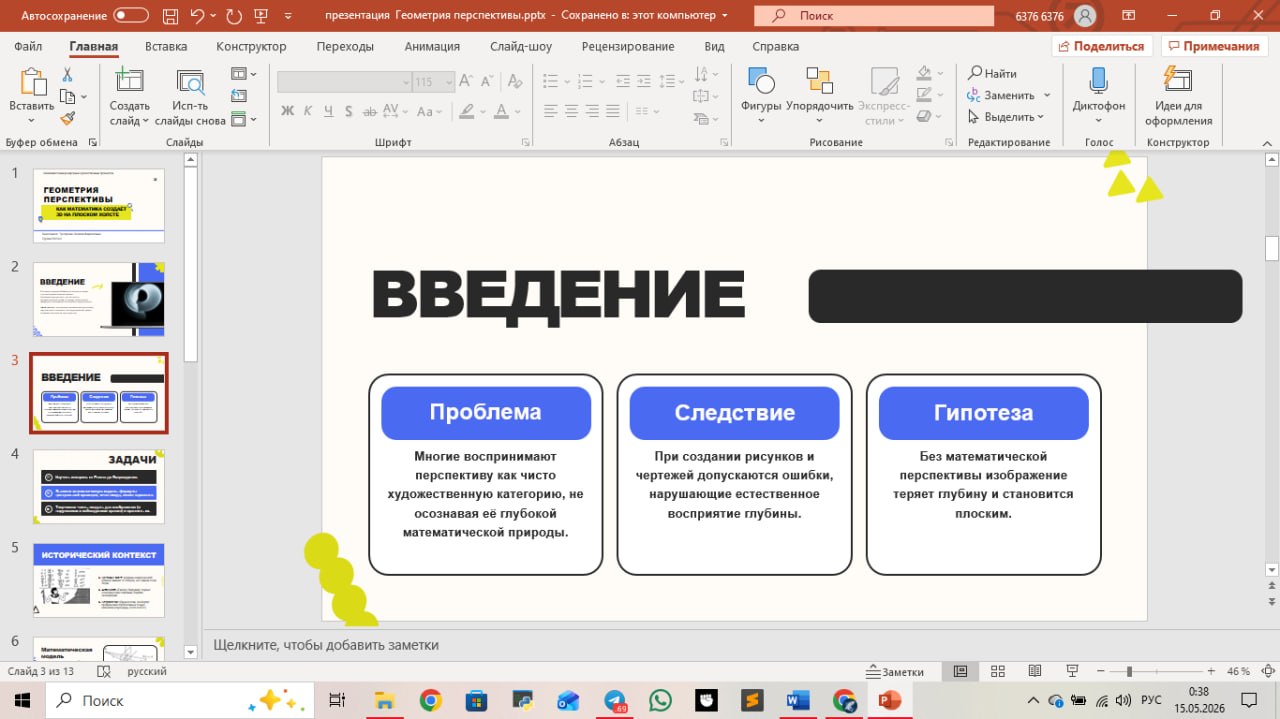Switch to the Анимация tab
Screen dimensions: 1280x719
point(432,47)
